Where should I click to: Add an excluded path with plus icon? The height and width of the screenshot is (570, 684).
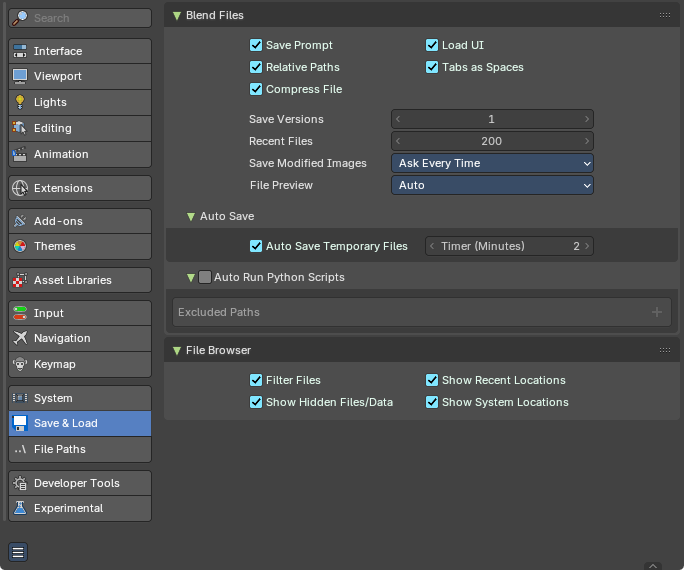point(657,312)
